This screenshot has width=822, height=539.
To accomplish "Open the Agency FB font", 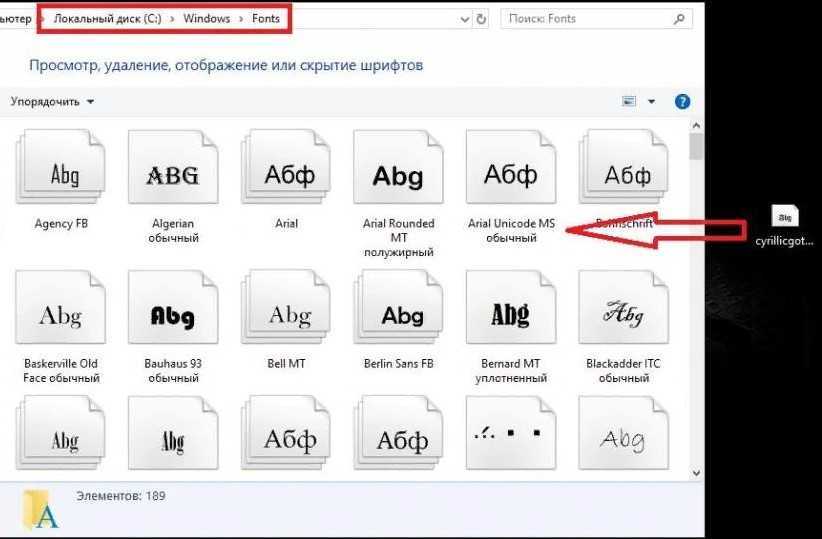I will (61, 175).
